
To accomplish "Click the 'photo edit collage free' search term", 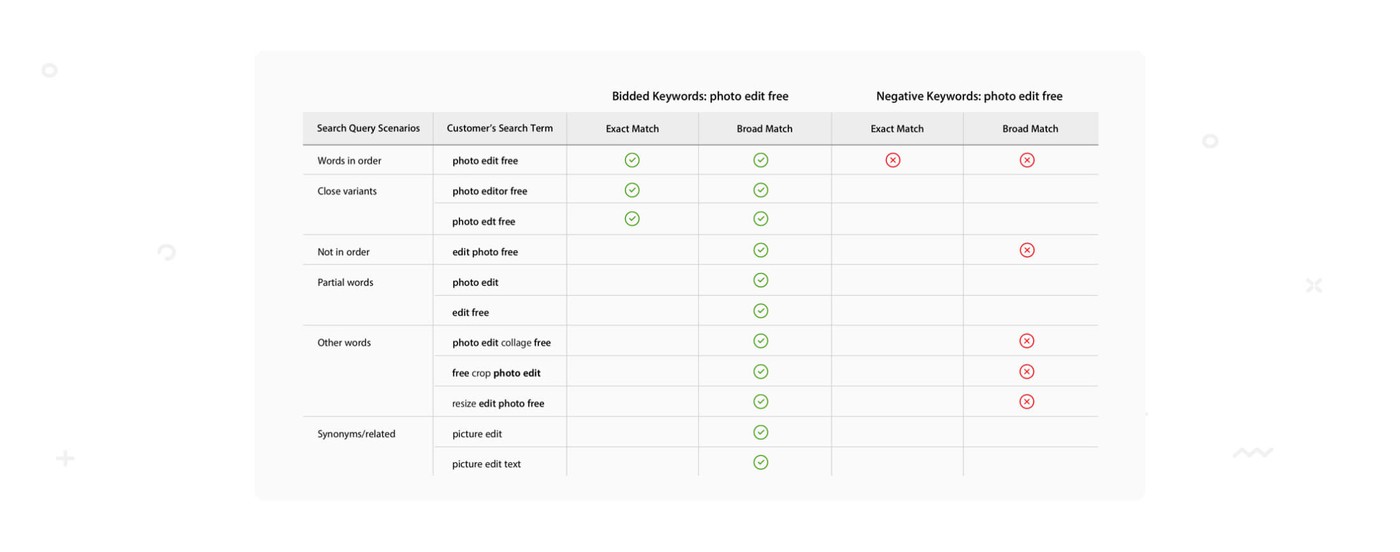I will (x=501, y=343).
